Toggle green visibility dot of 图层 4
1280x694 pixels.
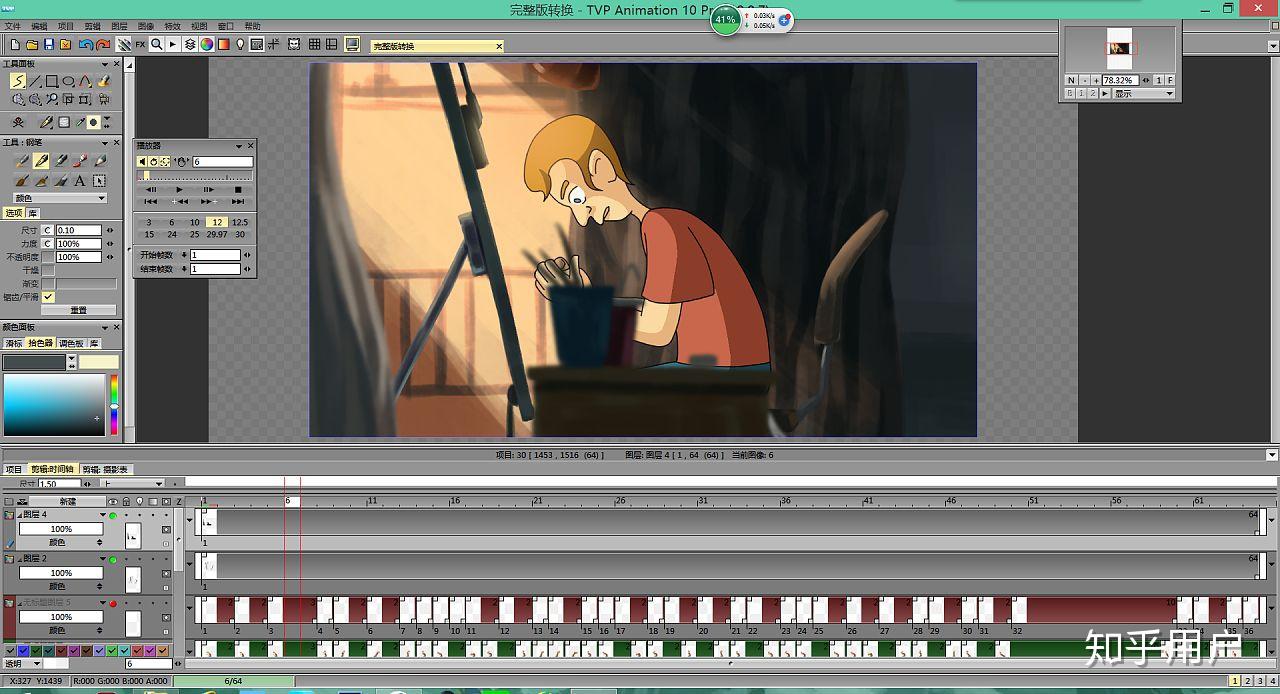[x=113, y=516]
